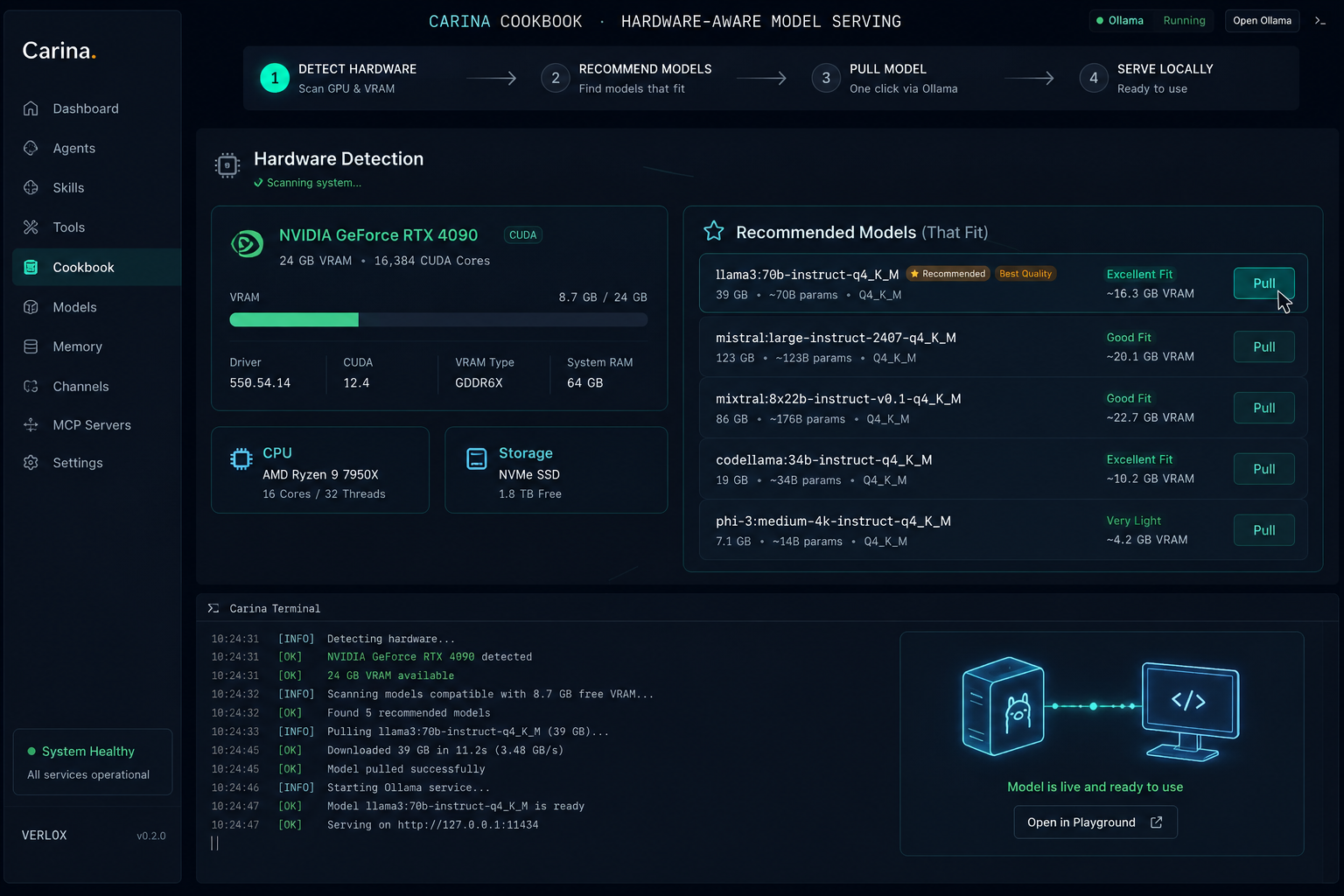Click the CUDA badge next to GPU name

523,235
